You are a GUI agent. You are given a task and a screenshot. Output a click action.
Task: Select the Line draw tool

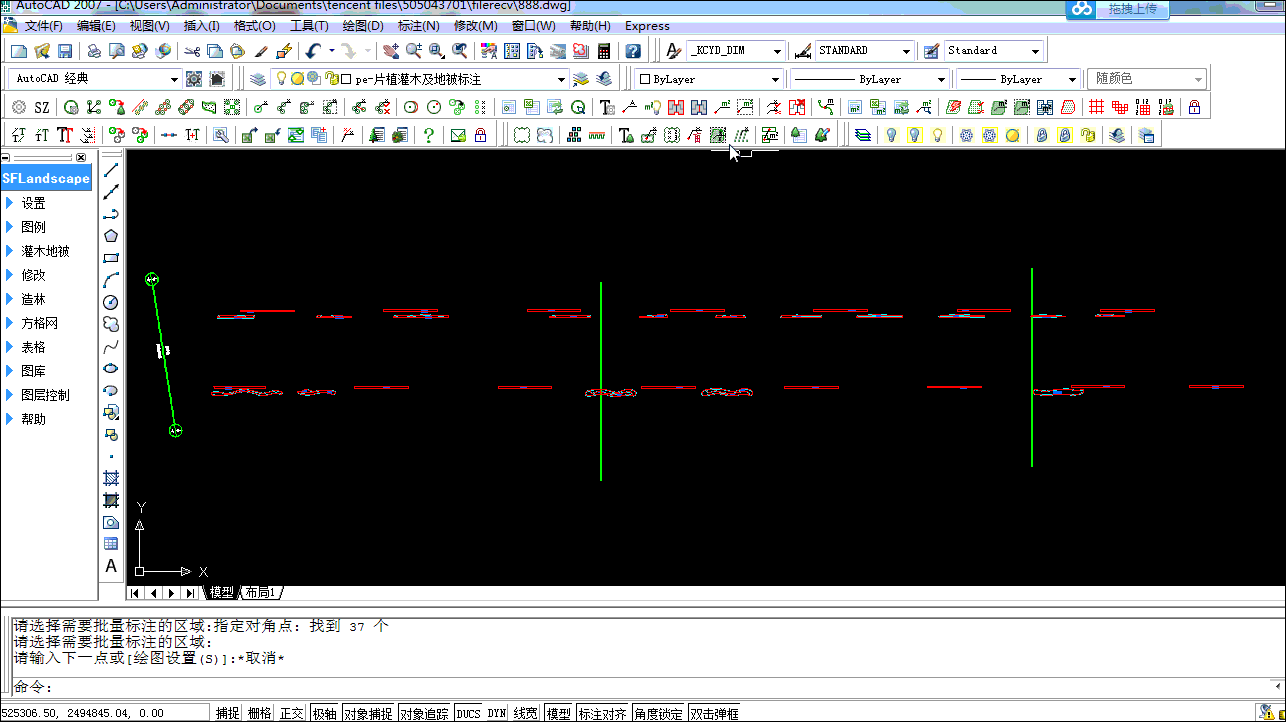[111, 170]
